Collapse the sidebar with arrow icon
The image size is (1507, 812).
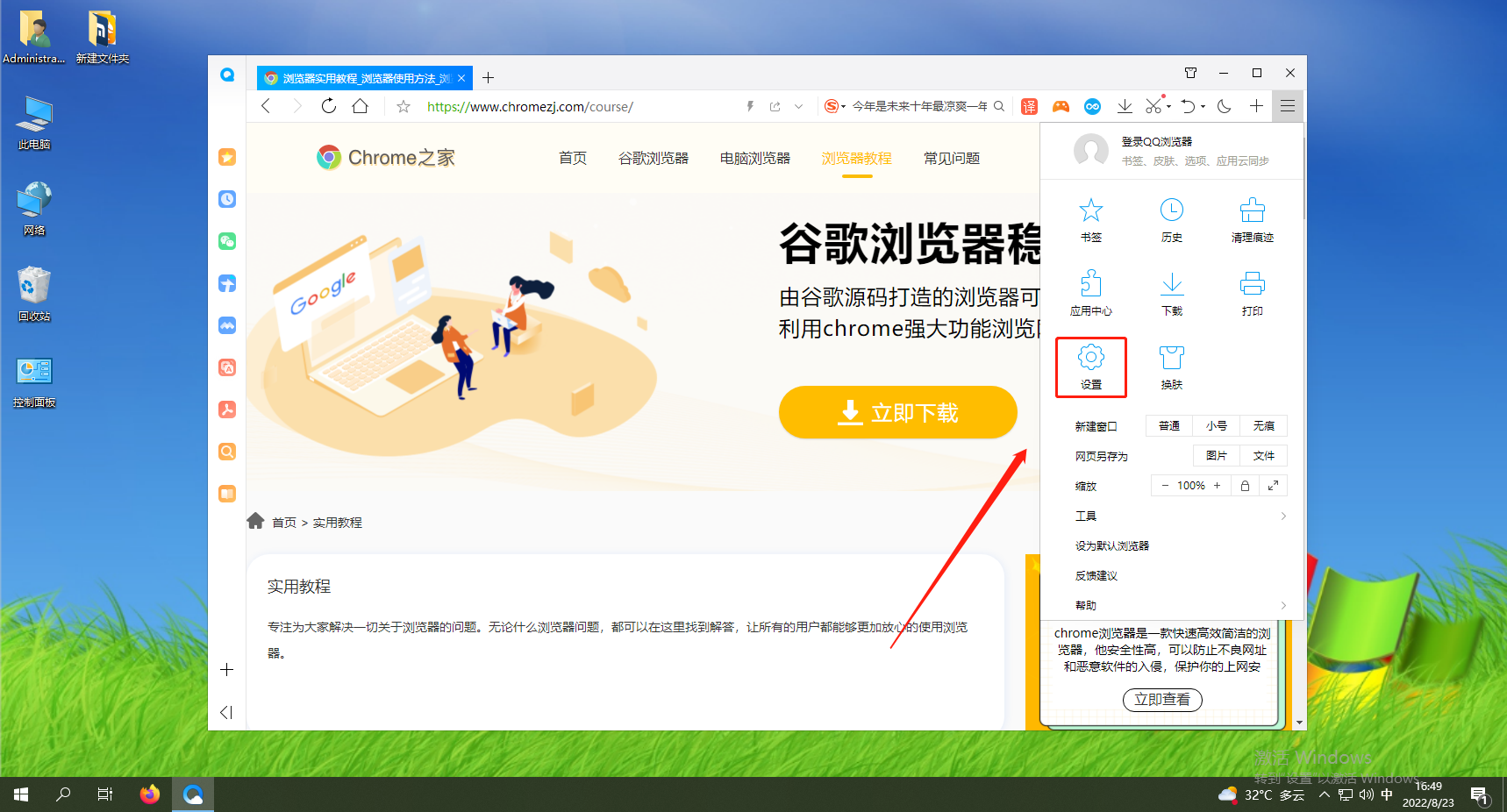(x=226, y=712)
